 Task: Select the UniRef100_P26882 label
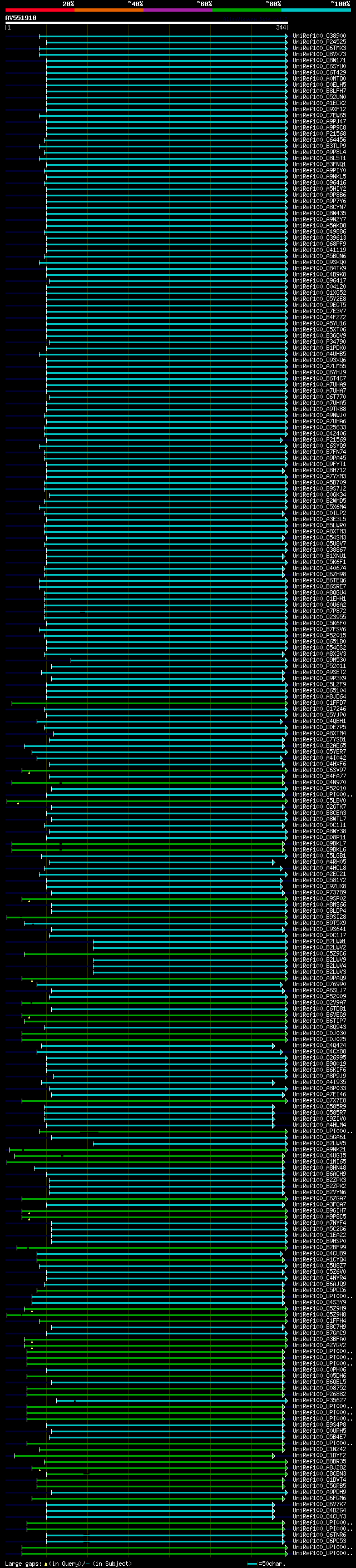pos(319,1394)
